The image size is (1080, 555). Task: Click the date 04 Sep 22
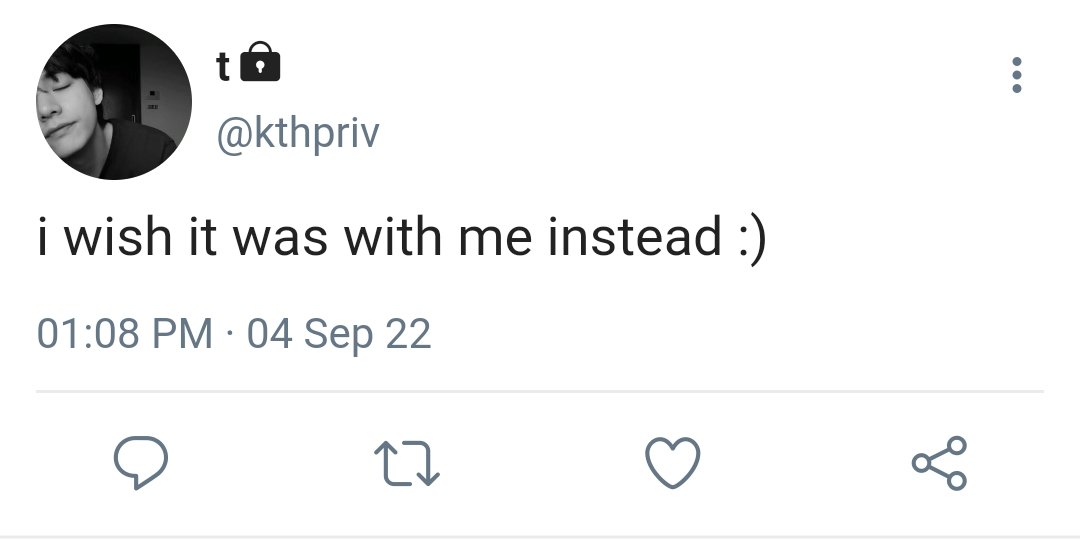pos(339,334)
